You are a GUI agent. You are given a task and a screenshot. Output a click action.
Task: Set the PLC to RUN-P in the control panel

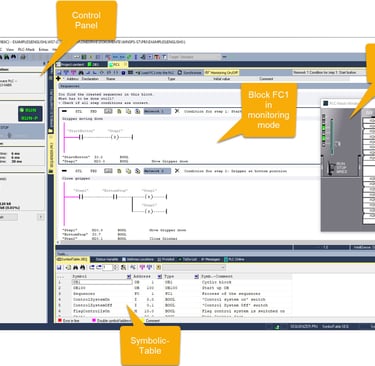tap(30, 118)
